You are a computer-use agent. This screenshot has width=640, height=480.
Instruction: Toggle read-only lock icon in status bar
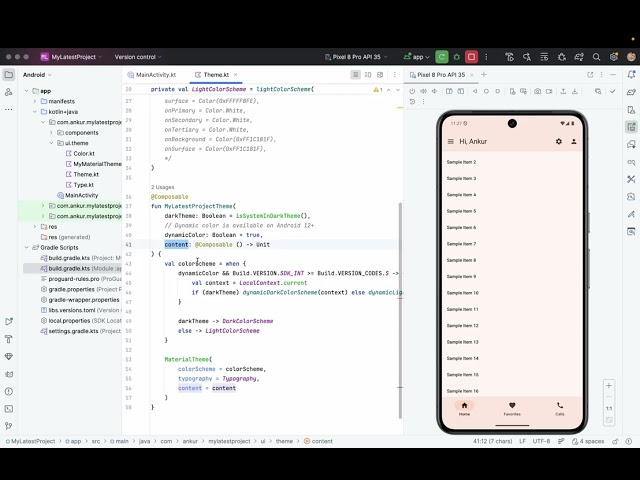(x=615, y=441)
